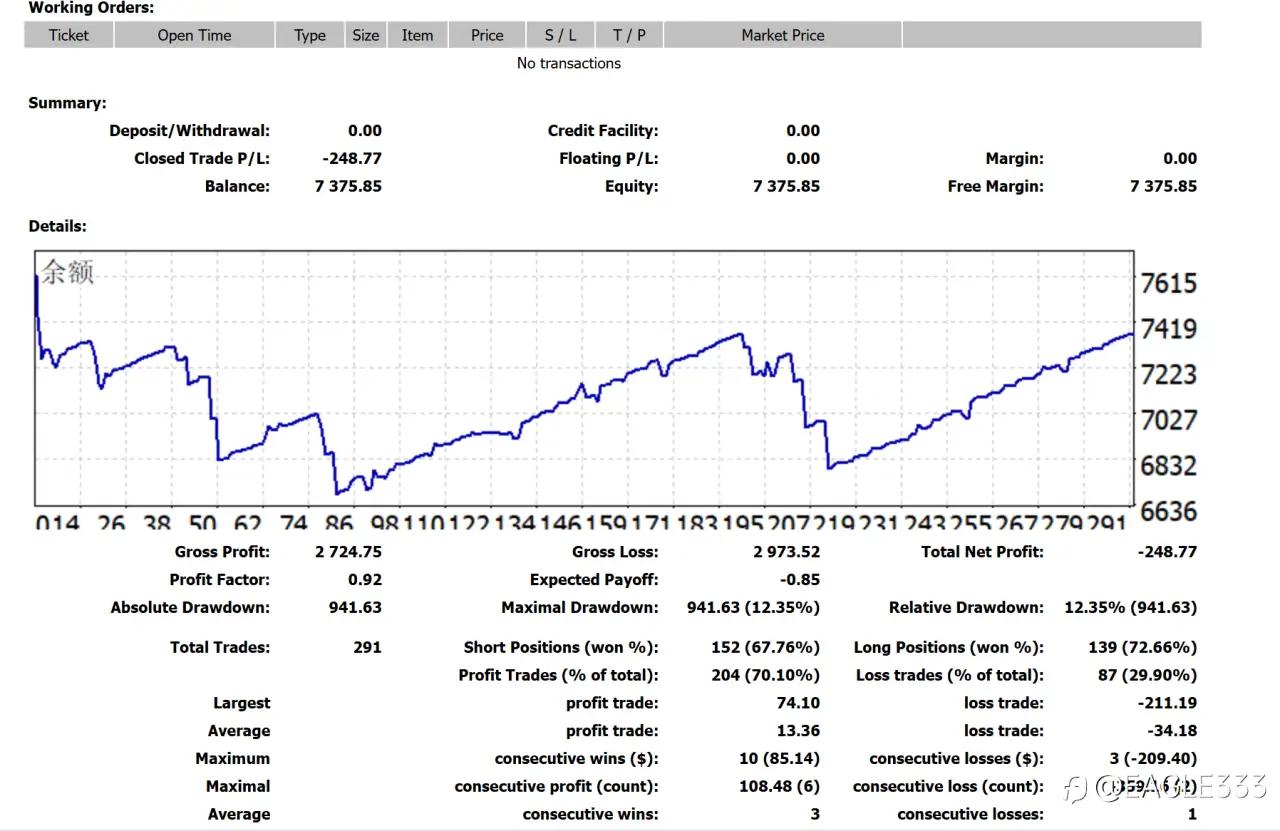Click the Type column header
The image size is (1280, 831).
[x=310, y=35]
